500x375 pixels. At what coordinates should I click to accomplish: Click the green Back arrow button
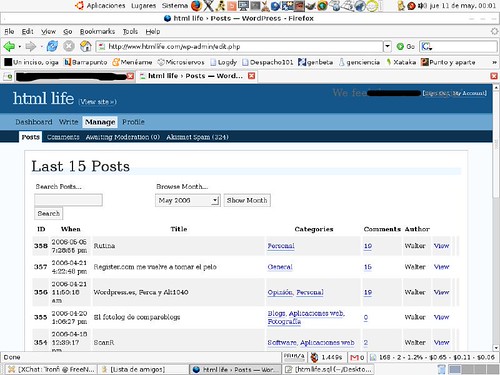[x=9, y=46]
